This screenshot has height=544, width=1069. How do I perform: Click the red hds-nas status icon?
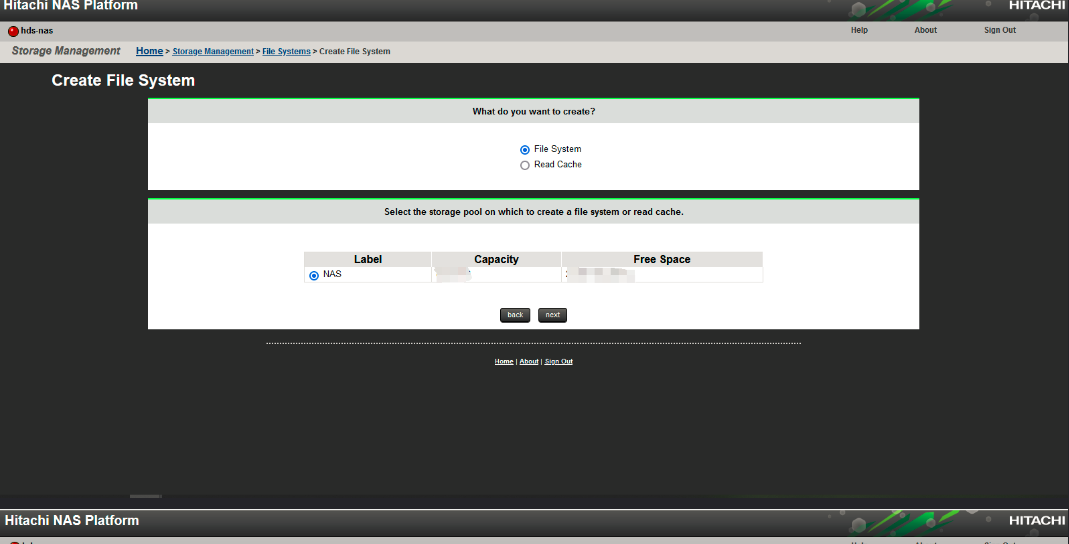(13, 31)
